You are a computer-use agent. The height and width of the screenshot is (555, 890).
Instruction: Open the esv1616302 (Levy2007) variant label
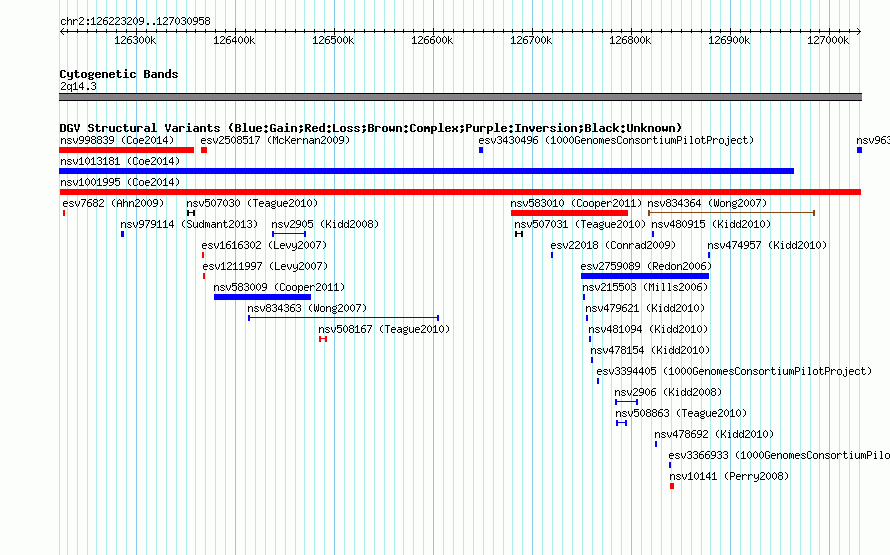(x=264, y=245)
